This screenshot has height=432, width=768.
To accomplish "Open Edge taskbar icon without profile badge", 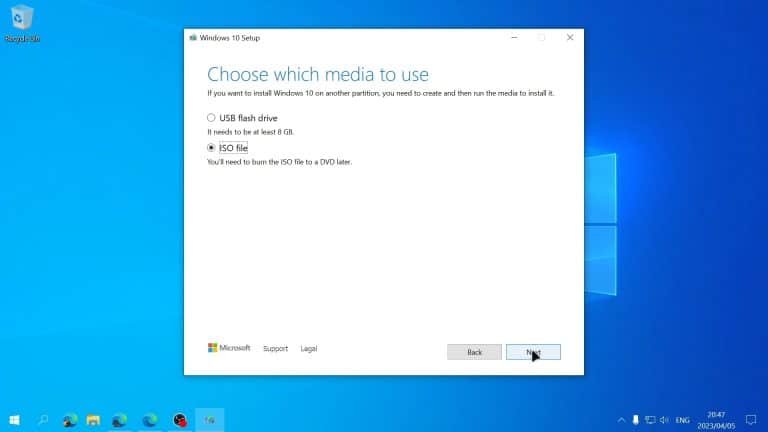I will tap(150, 420).
